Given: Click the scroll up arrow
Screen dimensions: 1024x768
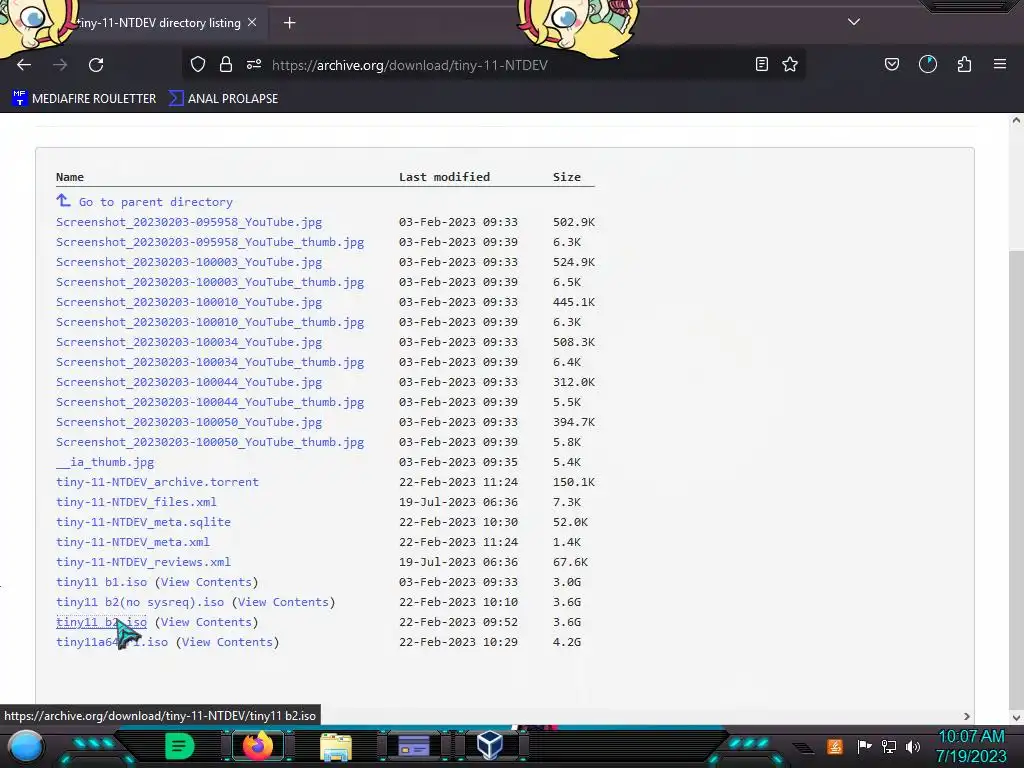Looking at the screenshot, I should pos(1016,120).
